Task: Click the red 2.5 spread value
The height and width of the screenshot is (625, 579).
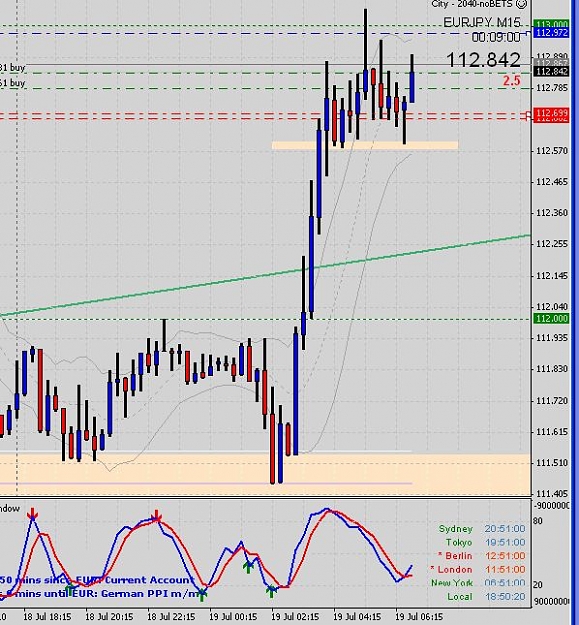Action: [x=511, y=81]
